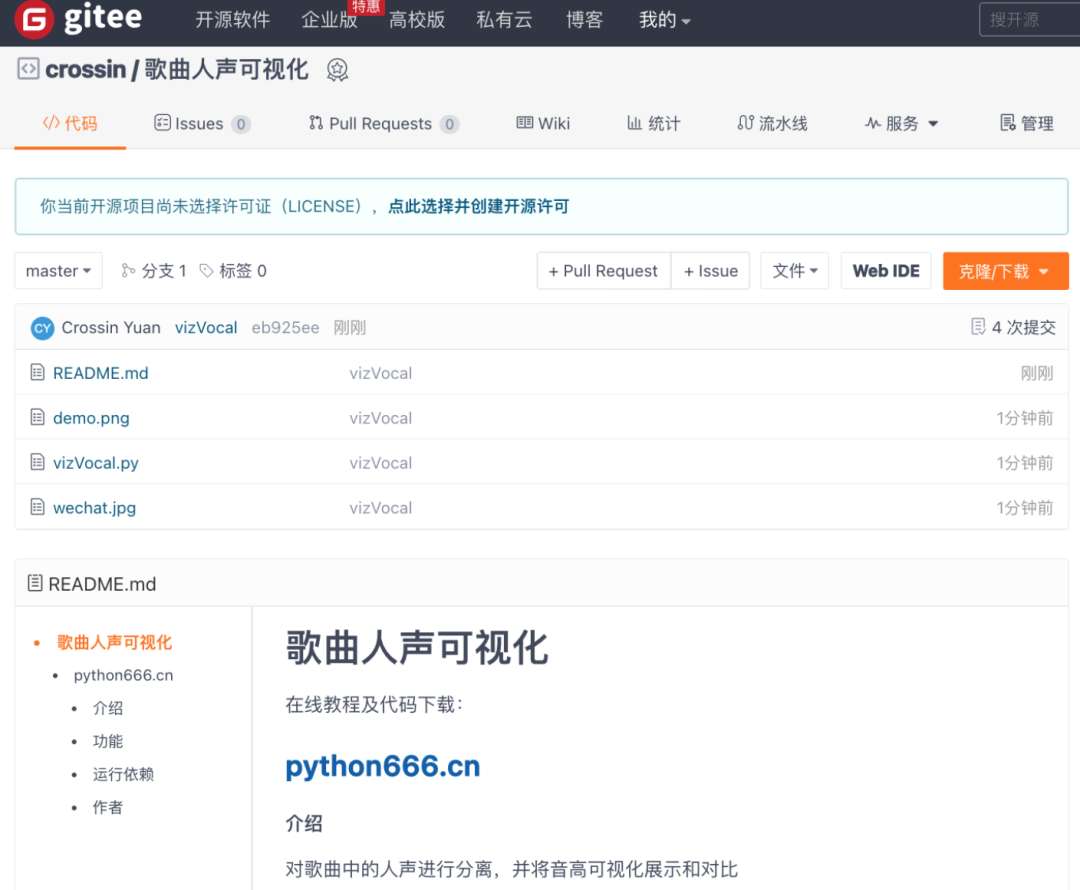Image resolution: width=1080 pixels, height=890 pixels.
Task: Open the Pull Requests tab
Action: (384, 123)
